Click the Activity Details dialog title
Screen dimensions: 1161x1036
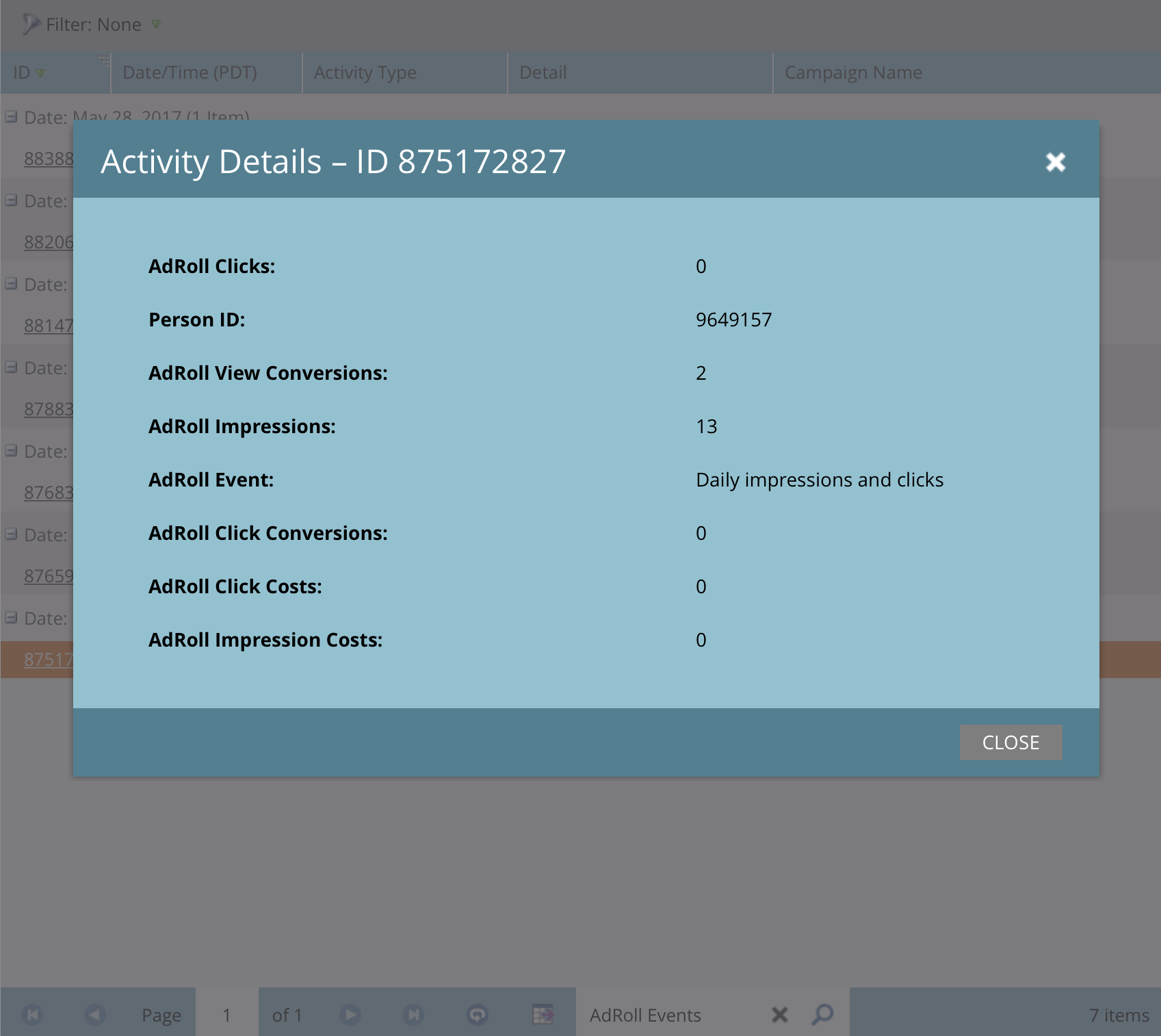click(x=333, y=162)
